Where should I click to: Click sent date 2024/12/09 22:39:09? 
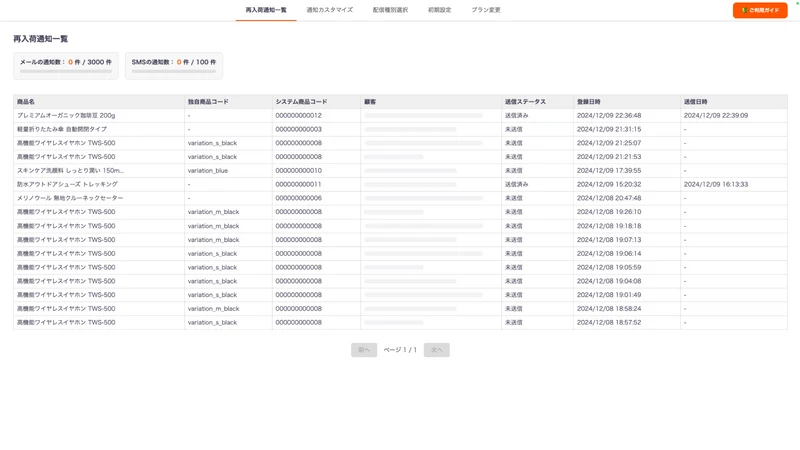[716, 116]
